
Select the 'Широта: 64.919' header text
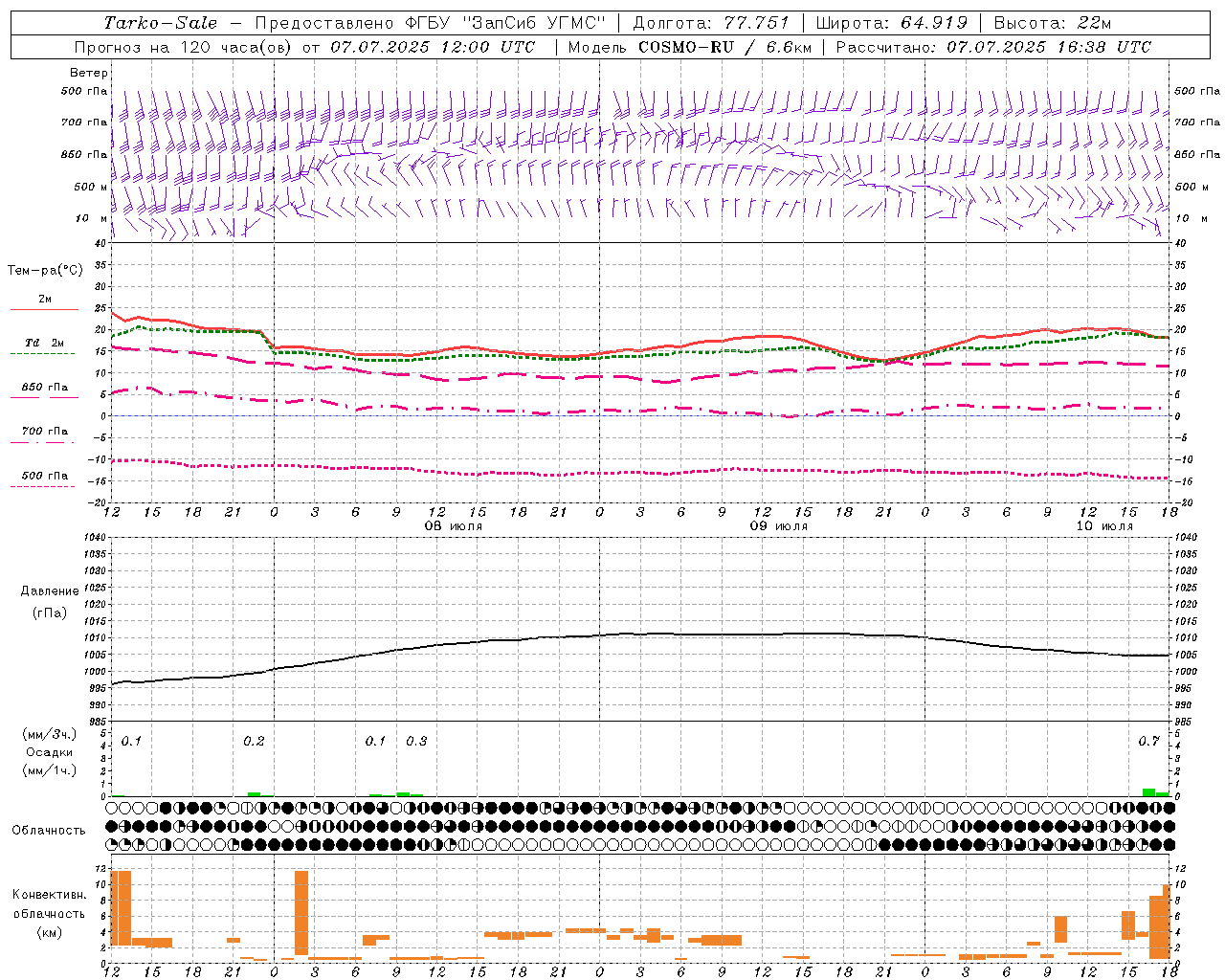[892, 23]
